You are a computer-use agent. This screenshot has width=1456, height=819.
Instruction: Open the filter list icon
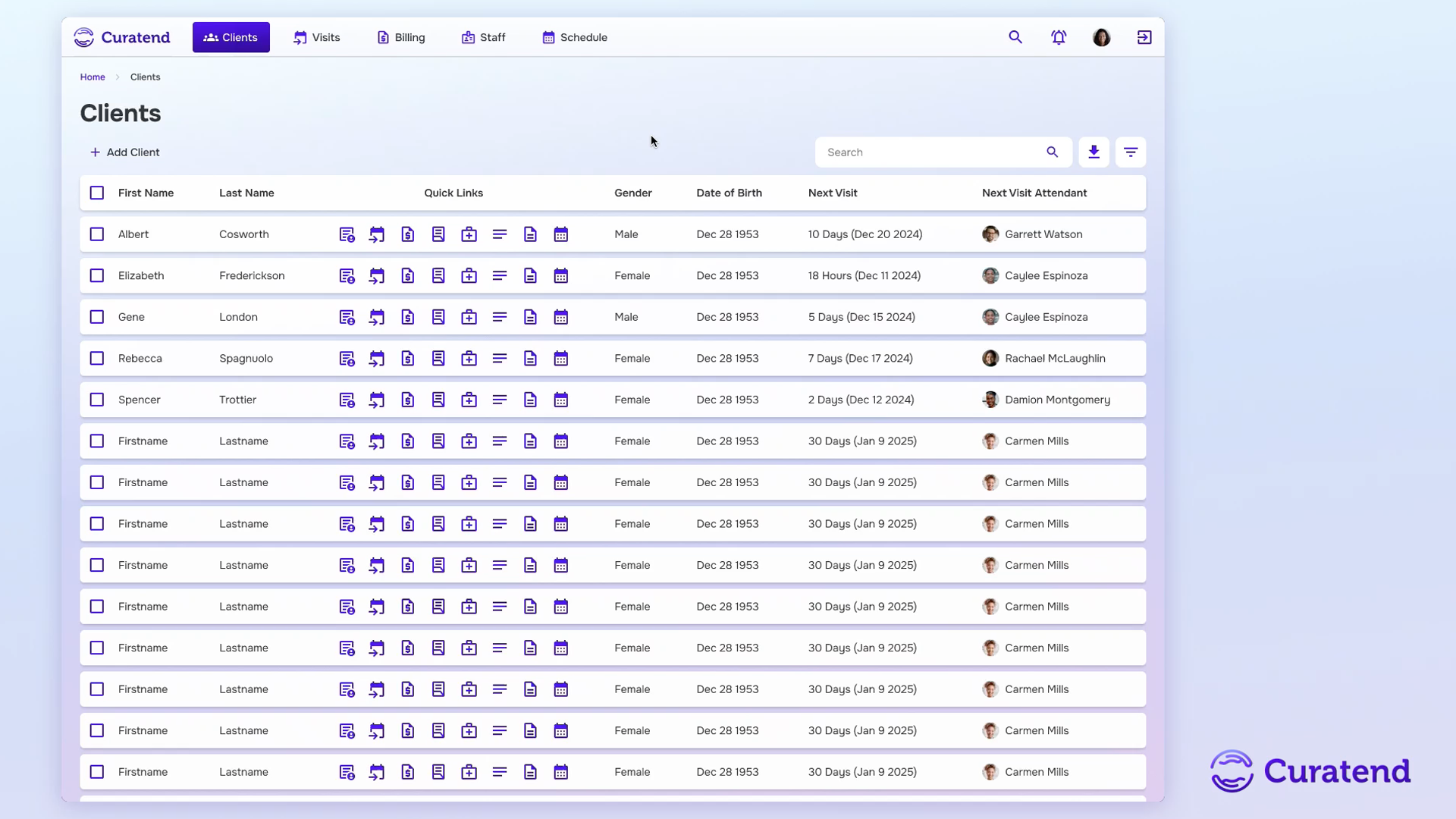(1131, 152)
